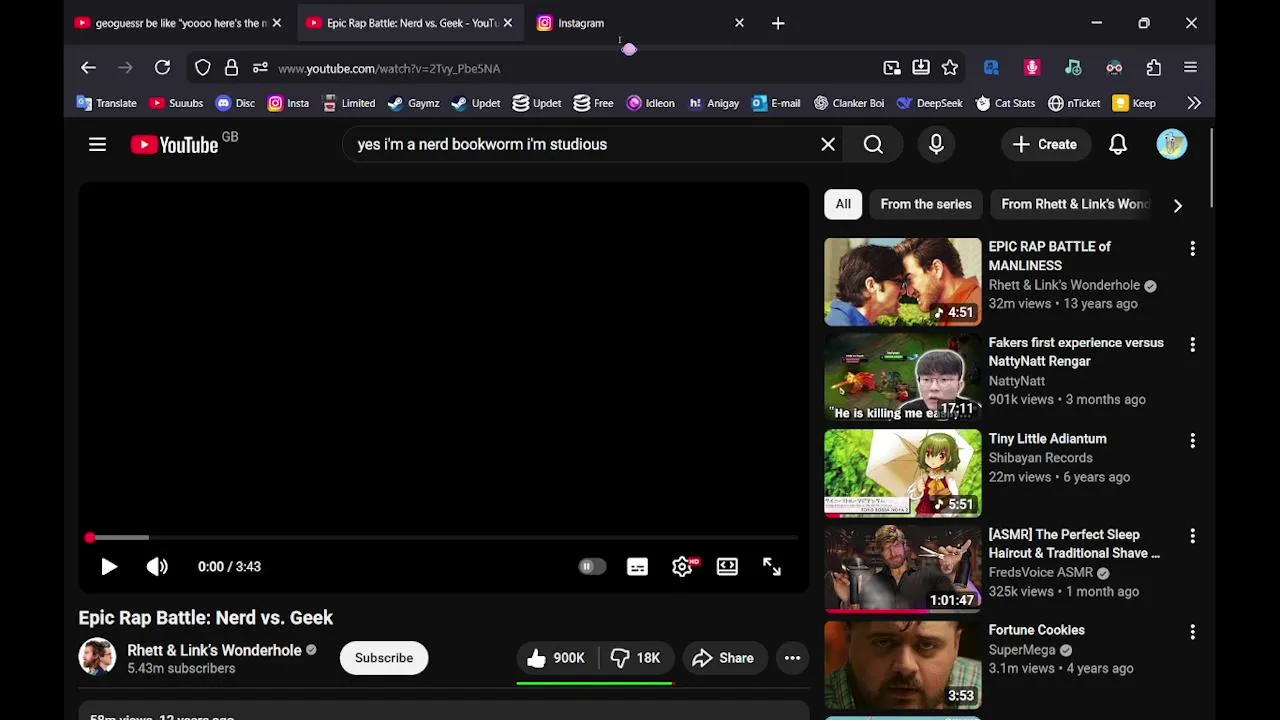Open options for the ASMR Perfect Sleep video
This screenshot has width=1280, height=720.
tap(1192, 536)
